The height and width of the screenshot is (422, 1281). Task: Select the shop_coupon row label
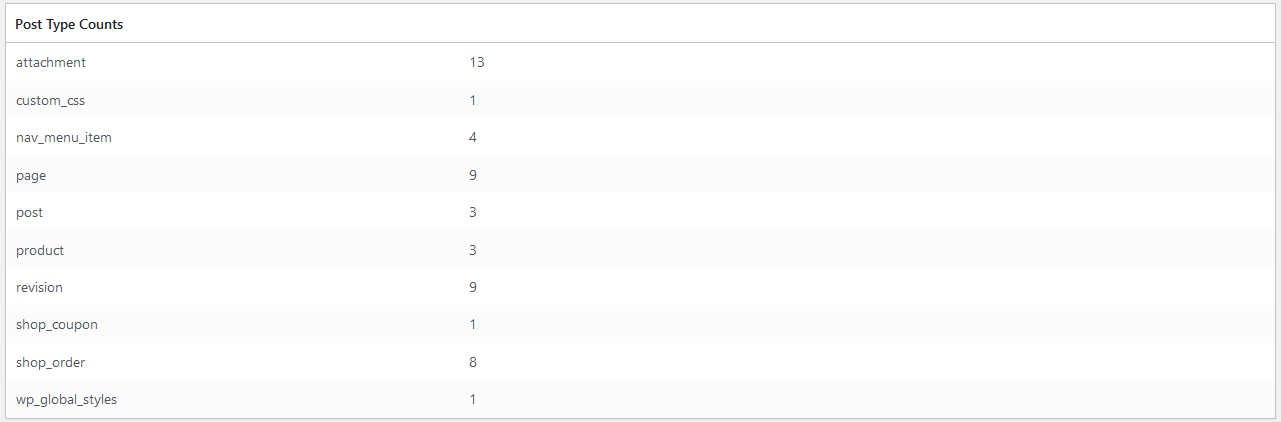tap(57, 325)
